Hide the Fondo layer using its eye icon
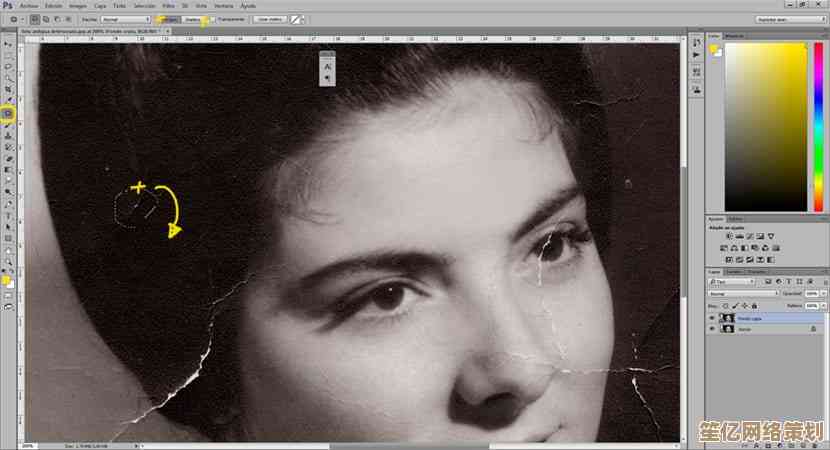 coord(712,328)
